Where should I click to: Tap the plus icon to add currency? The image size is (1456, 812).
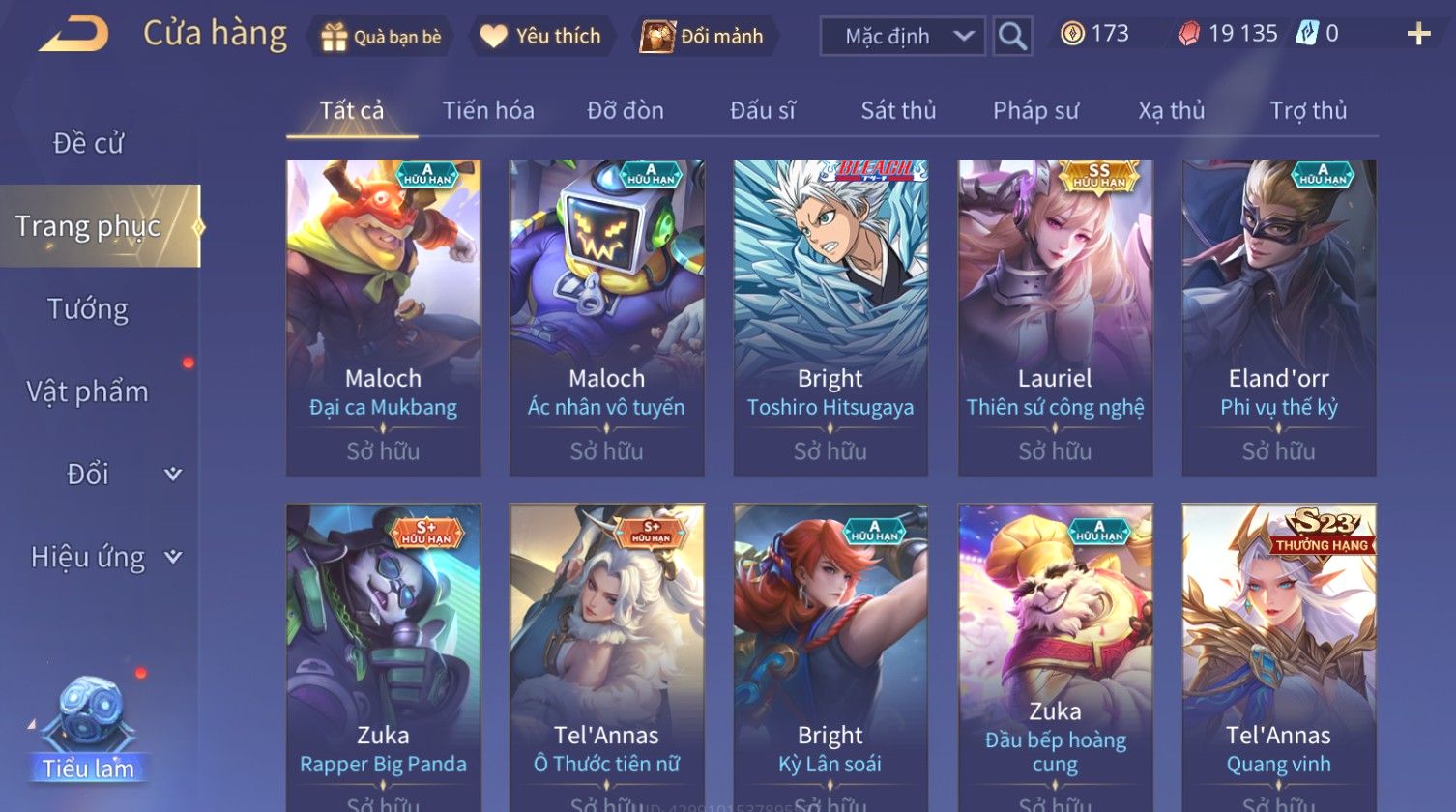(x=1418, y=35)
